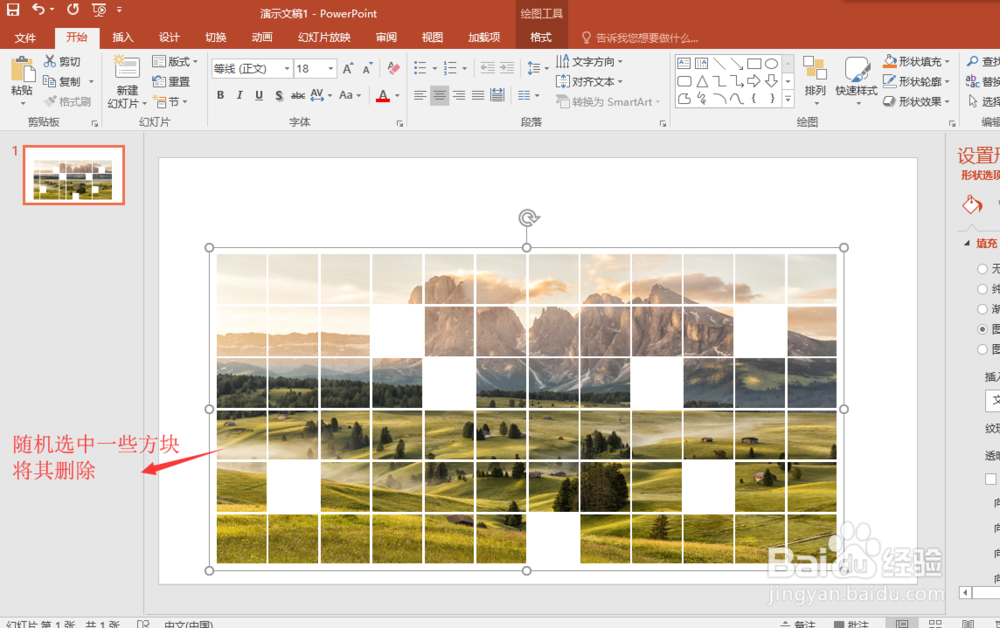
Task: Open Shape Outline dropdown
Action: click(x=916, y=81)
